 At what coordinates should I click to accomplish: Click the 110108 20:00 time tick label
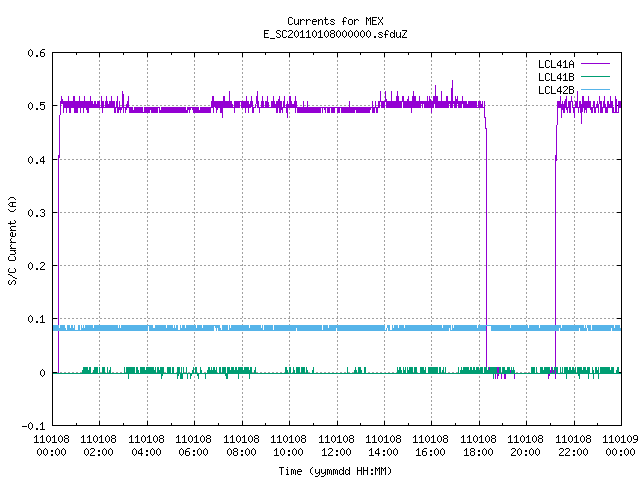(525, 446)
